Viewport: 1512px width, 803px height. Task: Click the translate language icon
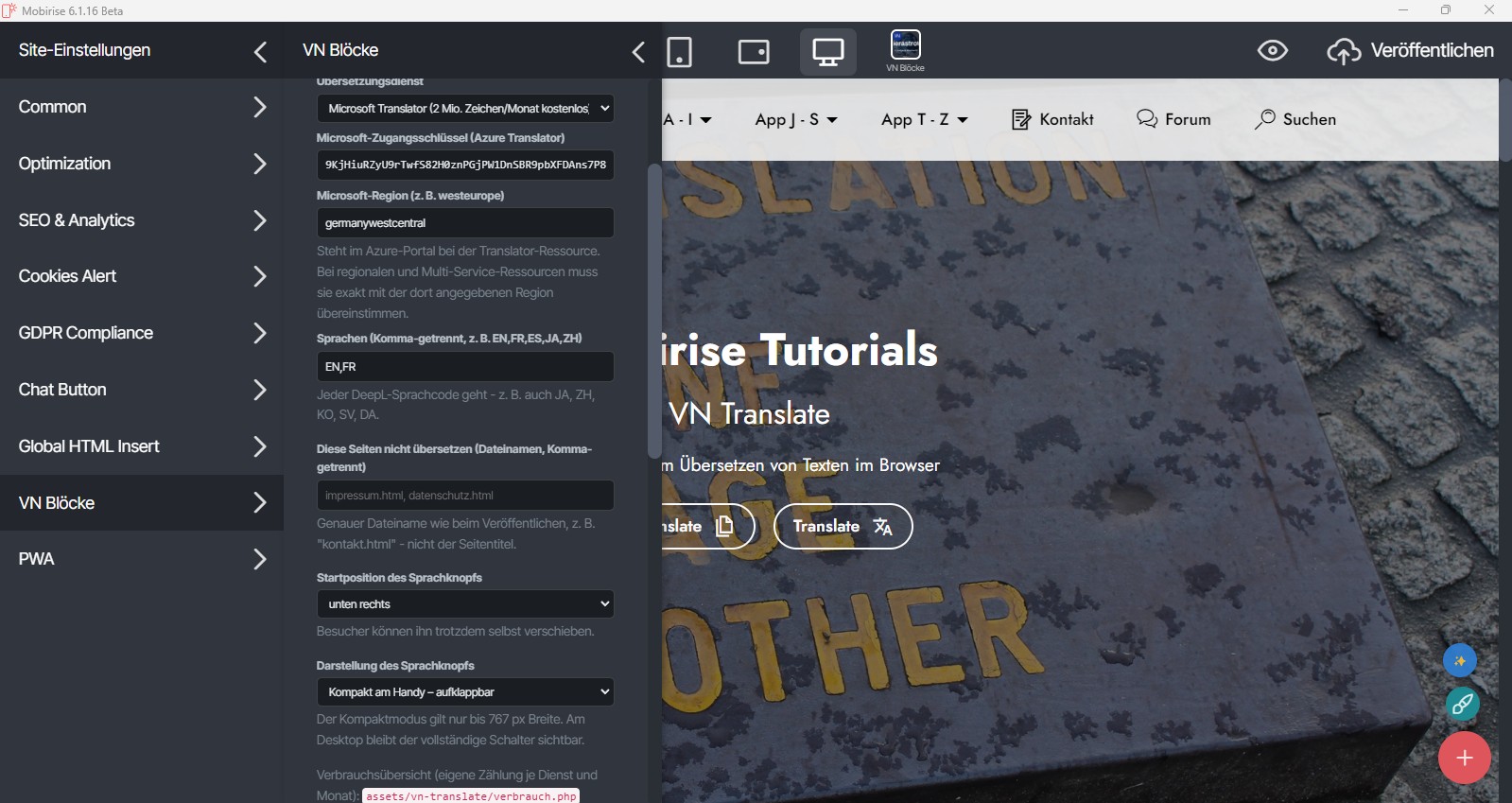point(882,526)
